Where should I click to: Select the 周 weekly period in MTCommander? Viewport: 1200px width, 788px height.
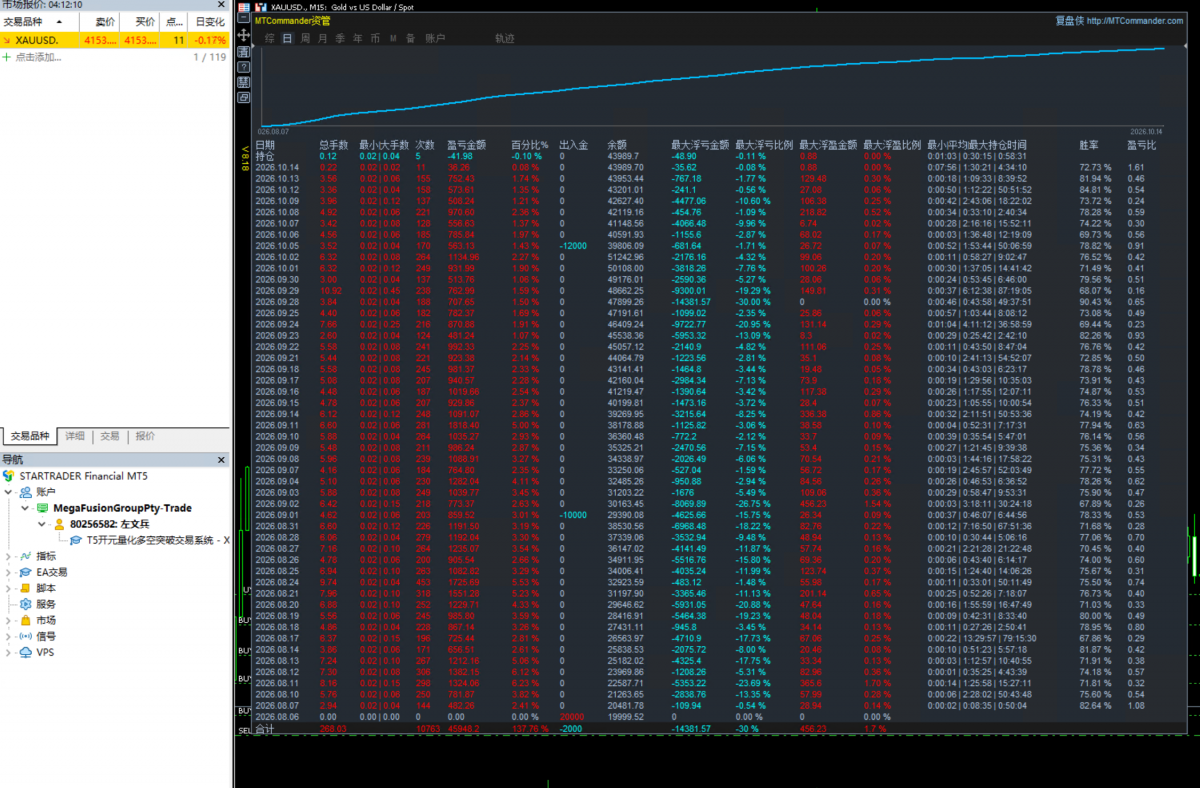pos(305,38)
